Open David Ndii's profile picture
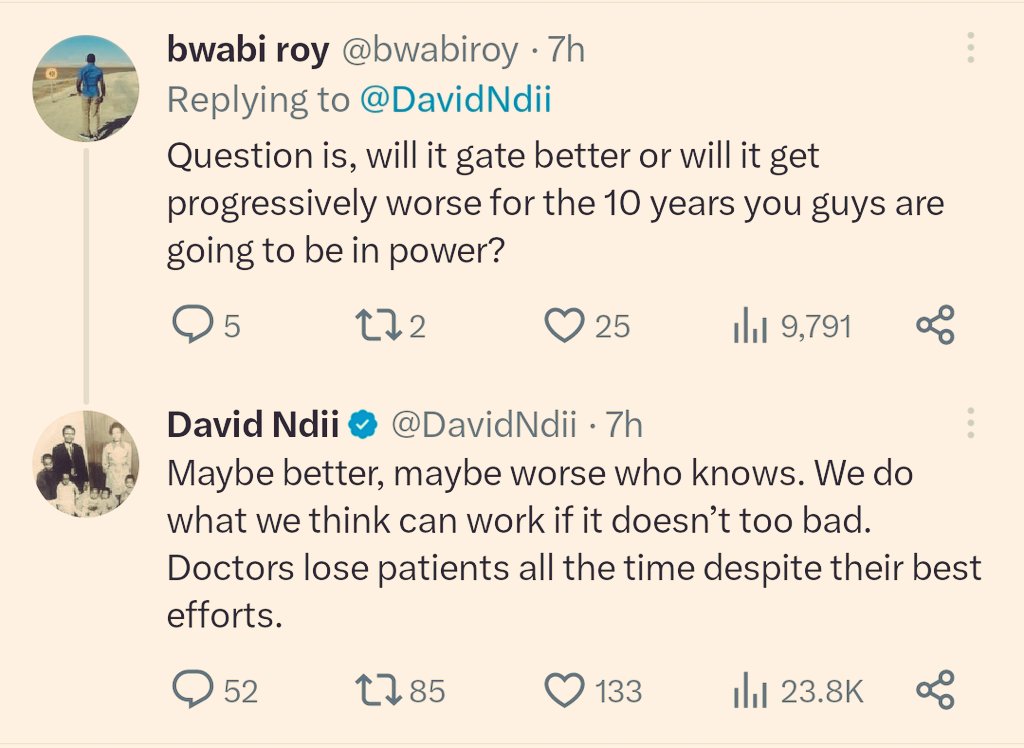1024x748 pixels. (86, 463)
